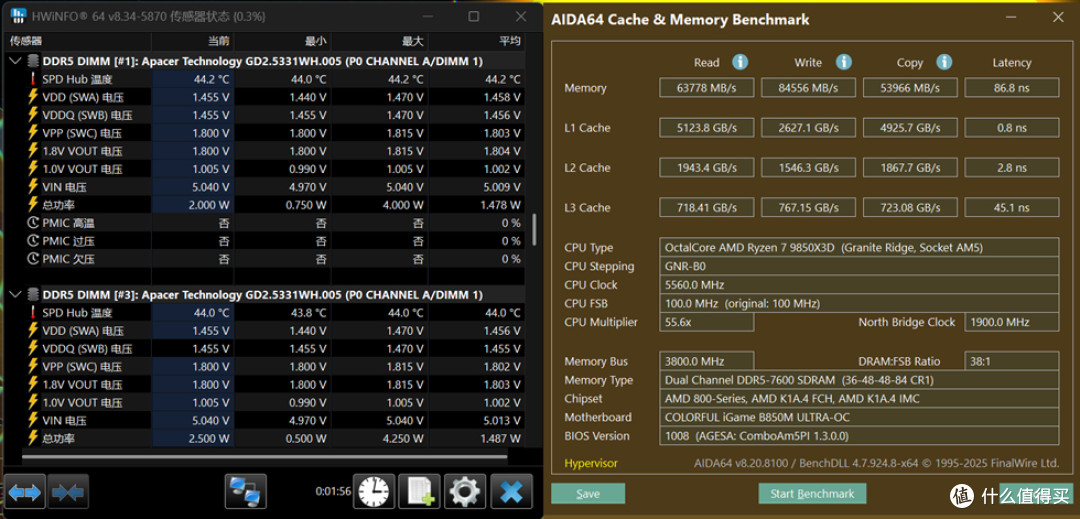
Task: Click DIMM #3 VIN current value 5.040 V
Action: click(x=211, y=420)
